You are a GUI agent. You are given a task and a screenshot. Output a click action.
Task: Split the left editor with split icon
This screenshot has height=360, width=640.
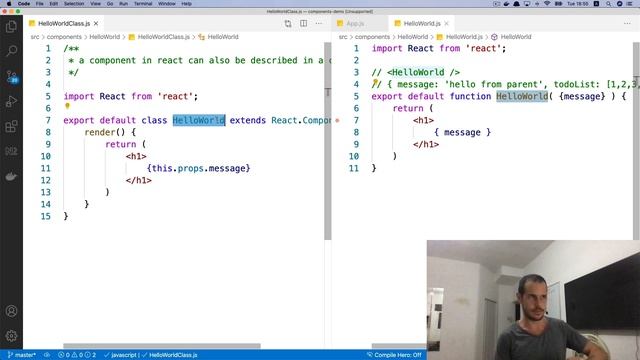click(304, 24)
